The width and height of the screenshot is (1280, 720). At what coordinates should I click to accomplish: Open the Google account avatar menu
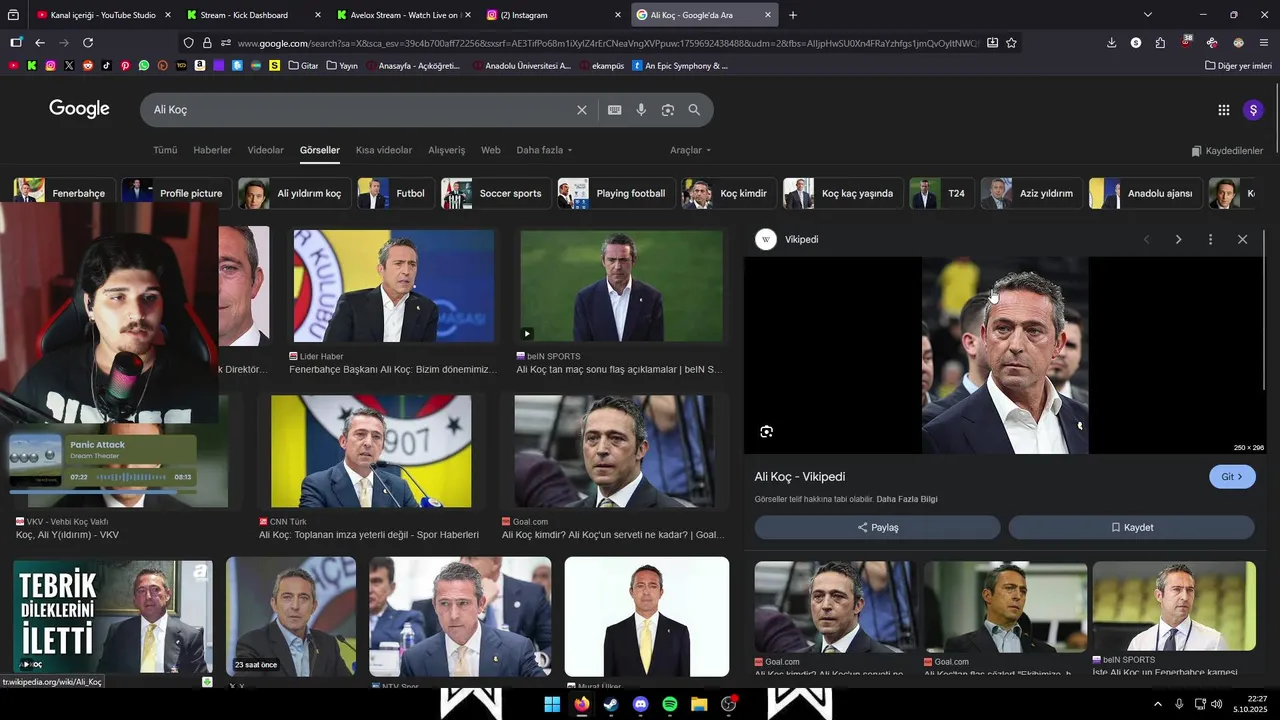[1253, 110]
